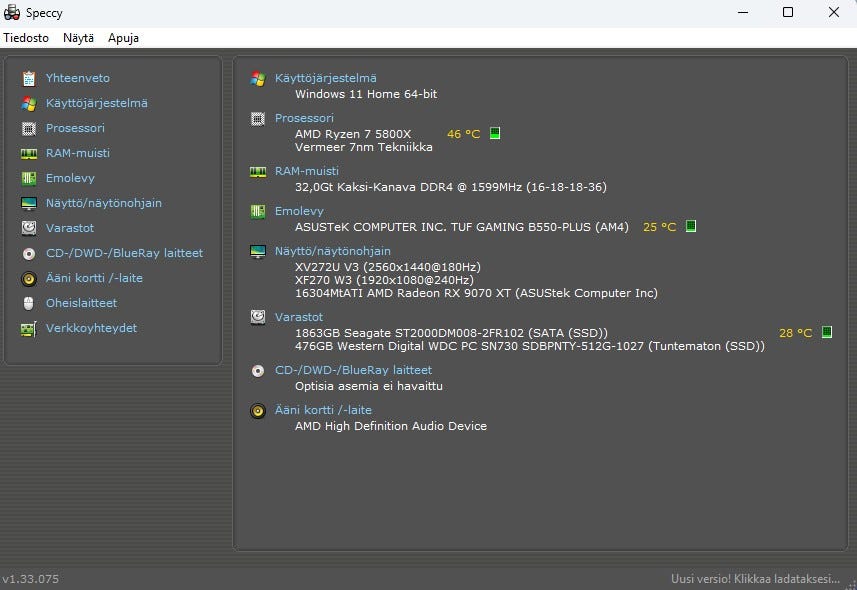Image resolution: width=857 pixels, height=590 pixels.
Task: Click the 'Optisia asemia ei havaittu' text
Action: coord(369,386)
